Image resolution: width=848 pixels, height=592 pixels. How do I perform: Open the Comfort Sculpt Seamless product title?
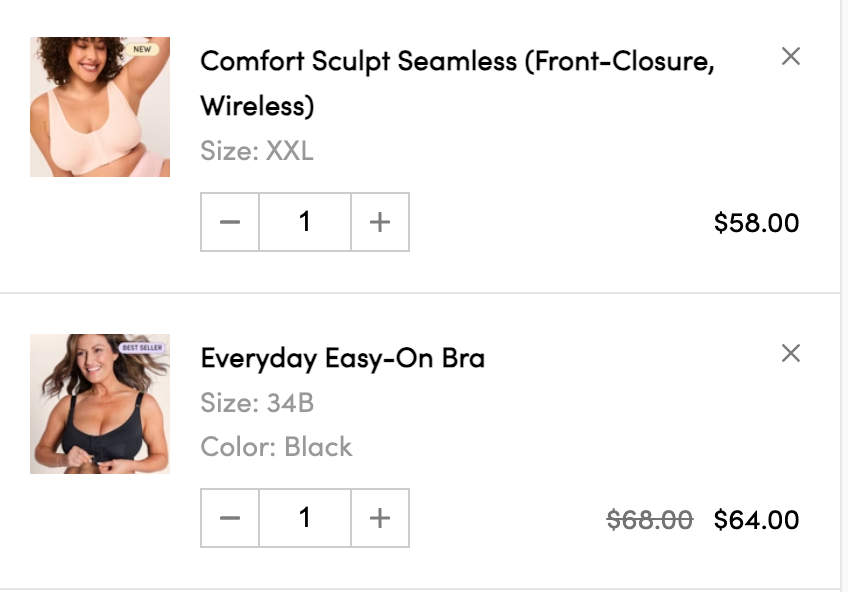coord(458,83)
